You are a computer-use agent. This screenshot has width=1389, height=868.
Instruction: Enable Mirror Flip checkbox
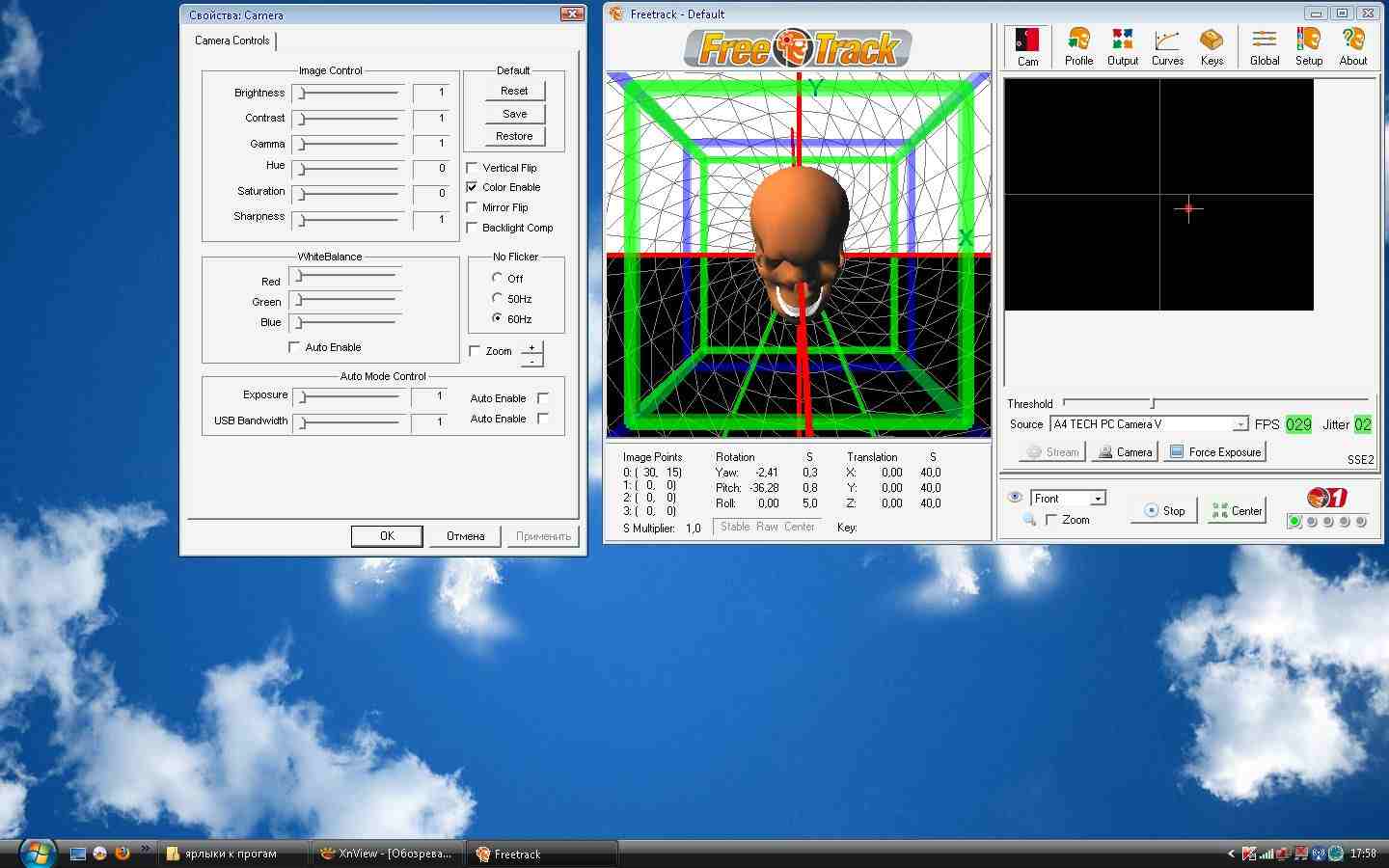point(472,207)
